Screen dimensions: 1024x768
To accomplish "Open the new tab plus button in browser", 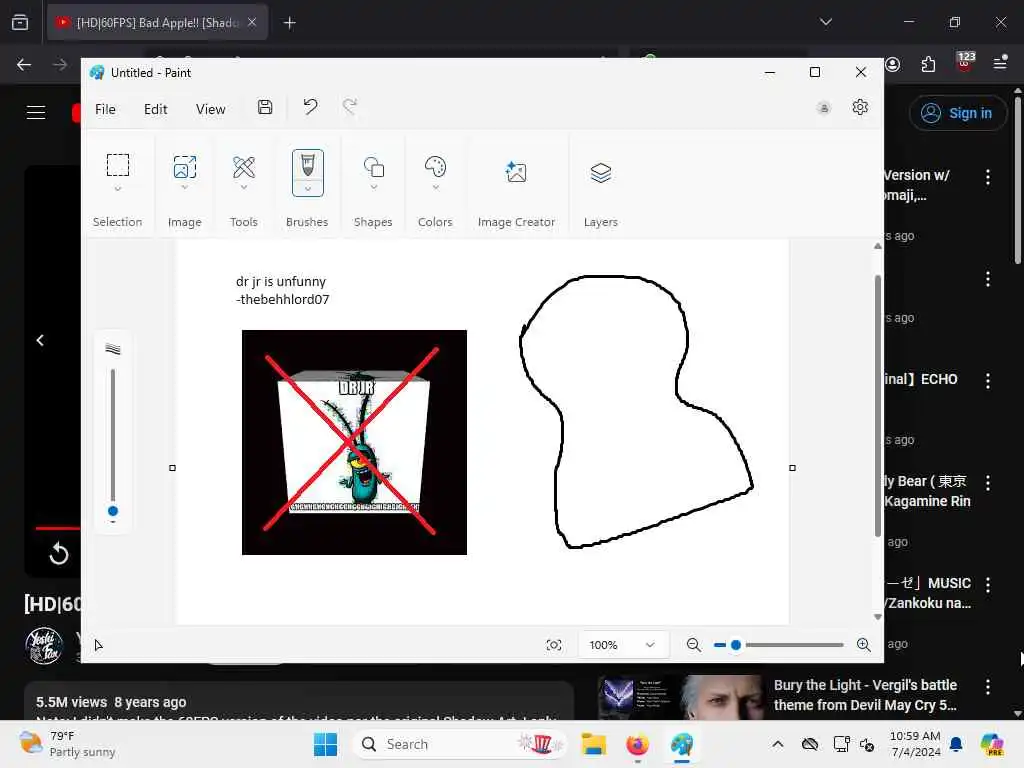I will pyautogui.click(x=289, y=23).
